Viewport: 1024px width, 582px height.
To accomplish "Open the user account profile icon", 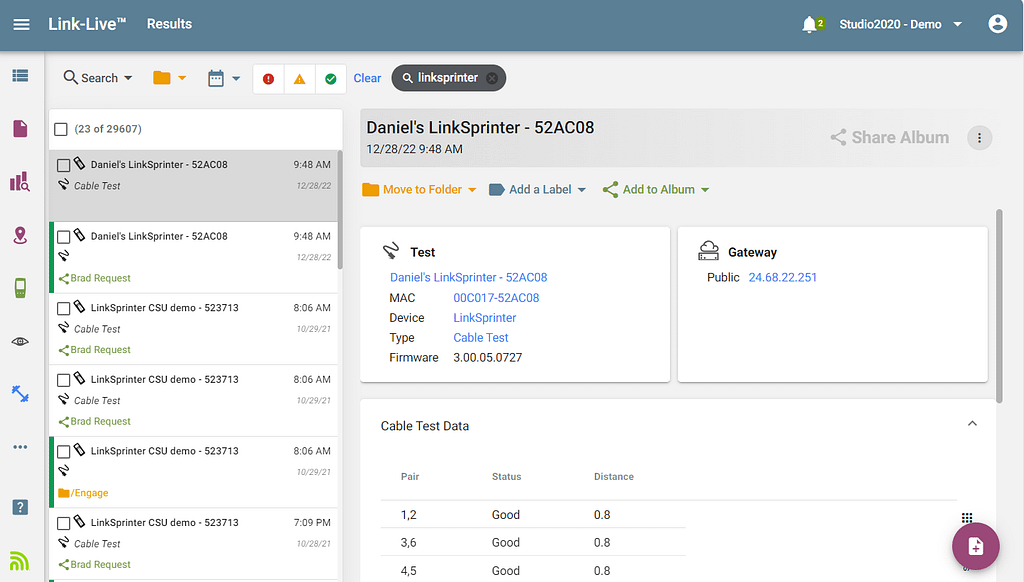I will coord(997,24).
